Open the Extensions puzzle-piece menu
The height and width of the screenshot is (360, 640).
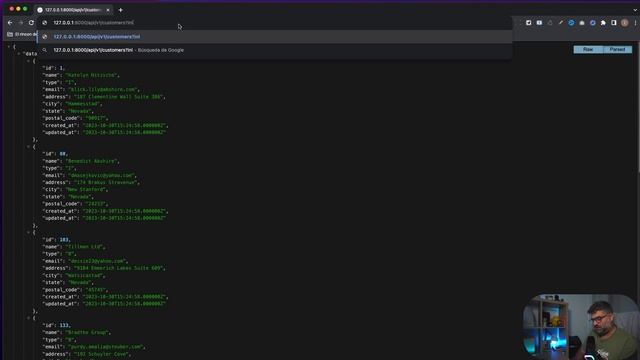(x=603, y=23)
